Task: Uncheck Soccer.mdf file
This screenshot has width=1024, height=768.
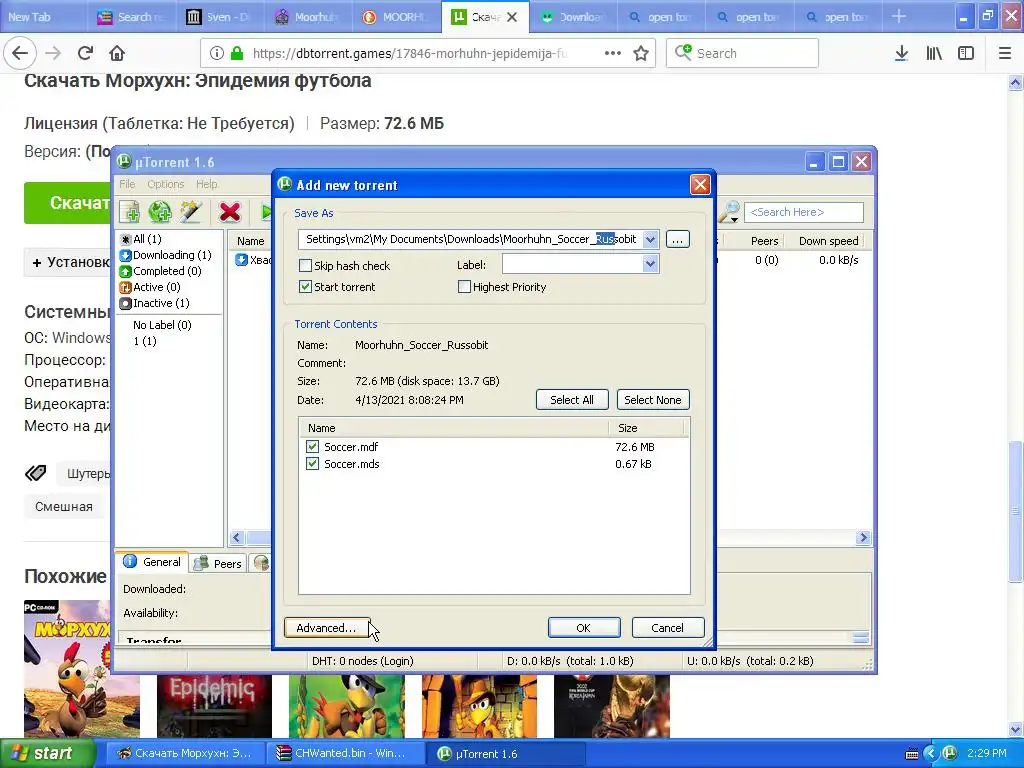Action: tap(312, 447)
